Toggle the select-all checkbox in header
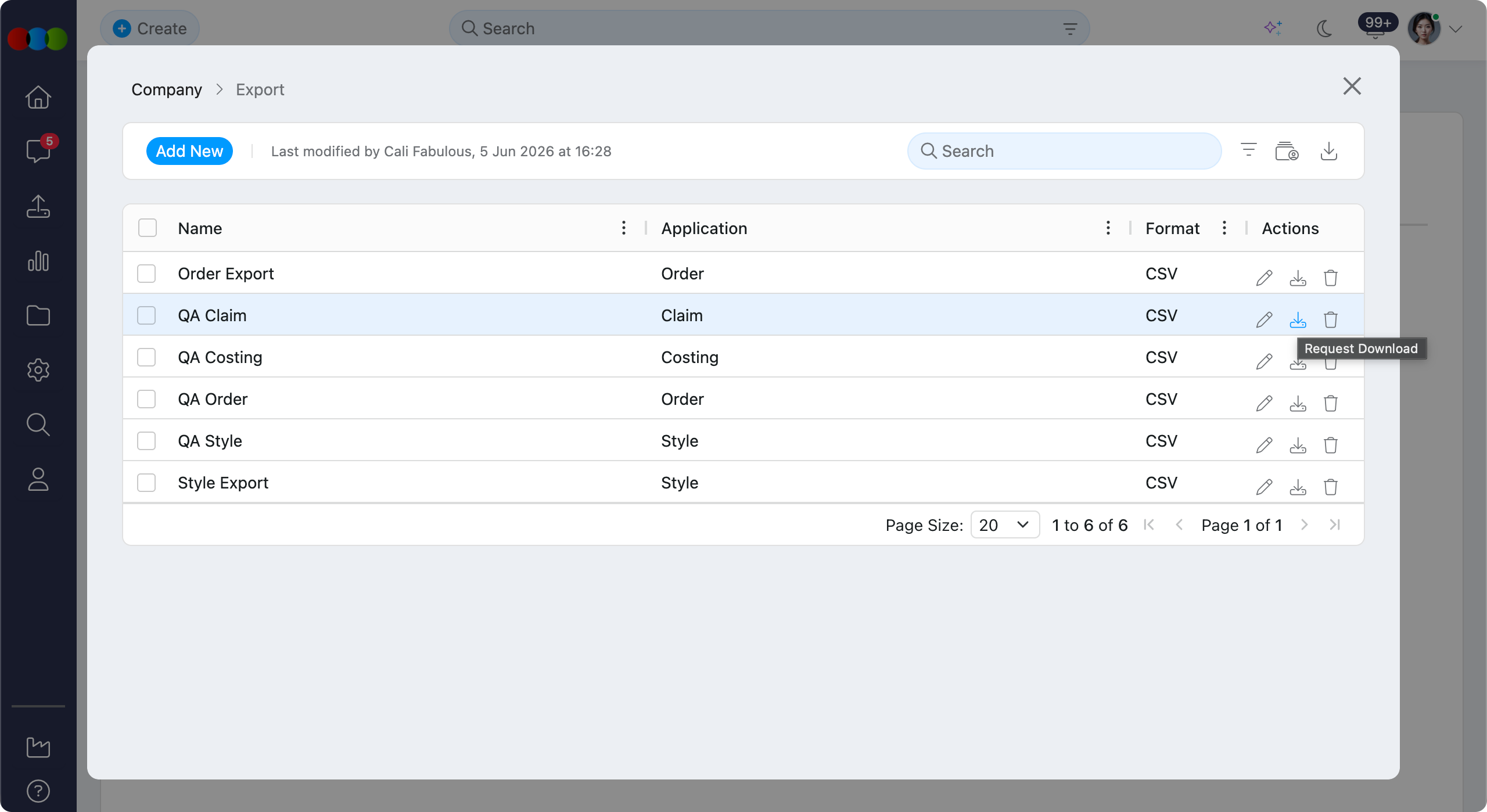This screenshot has width=1487, height=812. [148, 228]
